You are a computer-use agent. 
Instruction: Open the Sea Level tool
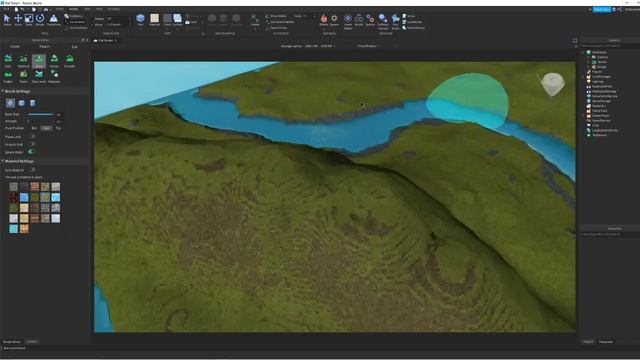[39, 76]
